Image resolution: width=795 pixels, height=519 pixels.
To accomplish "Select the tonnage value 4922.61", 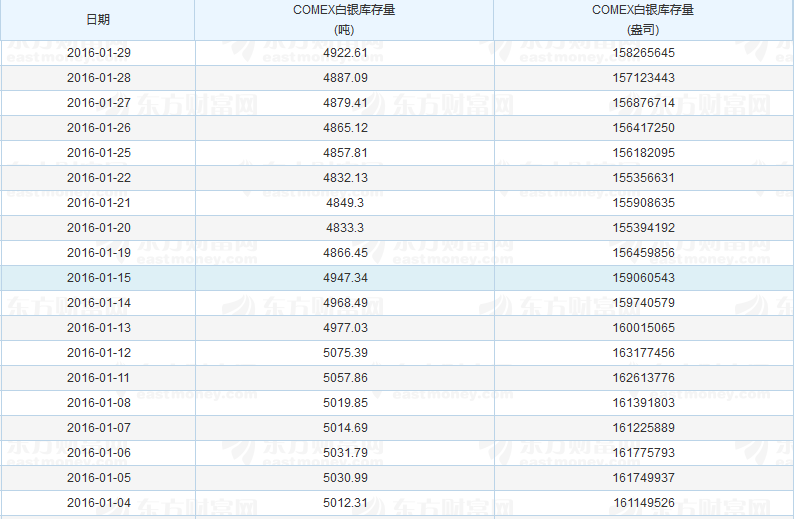I will [345, 53].
